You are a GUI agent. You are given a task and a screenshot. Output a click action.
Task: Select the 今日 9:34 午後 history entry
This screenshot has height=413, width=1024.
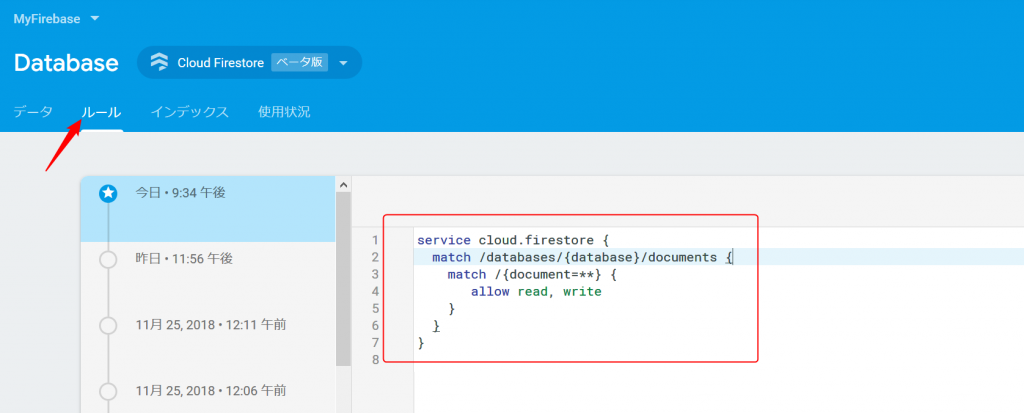pos(208,209)
